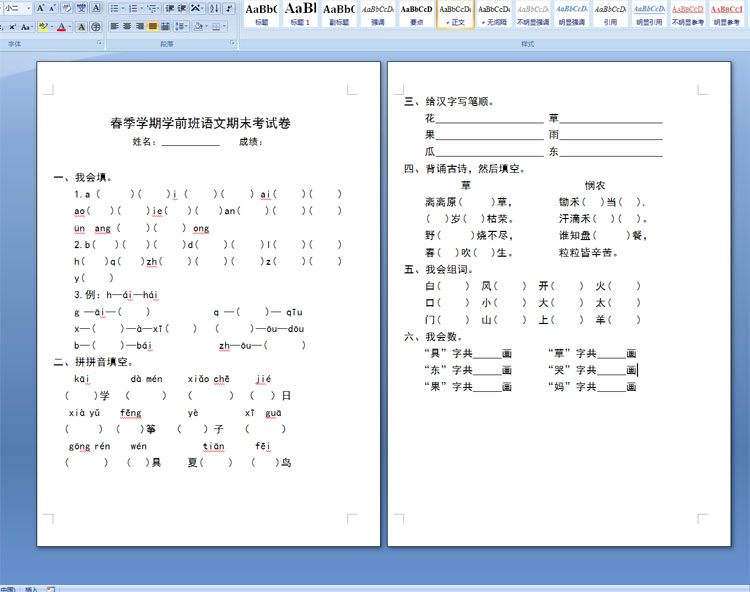
Task: Apply the 副标题 subtitle style
Action: (339, 14)
